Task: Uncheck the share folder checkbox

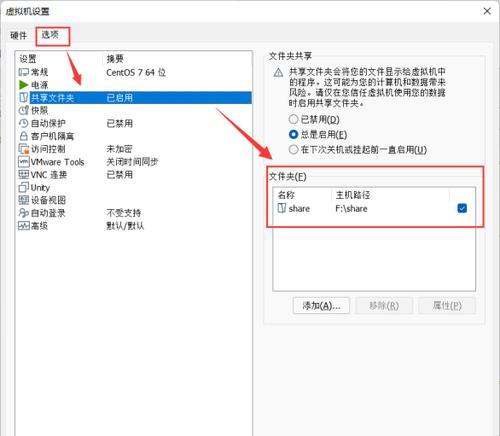Action: [x=462, y=209]
